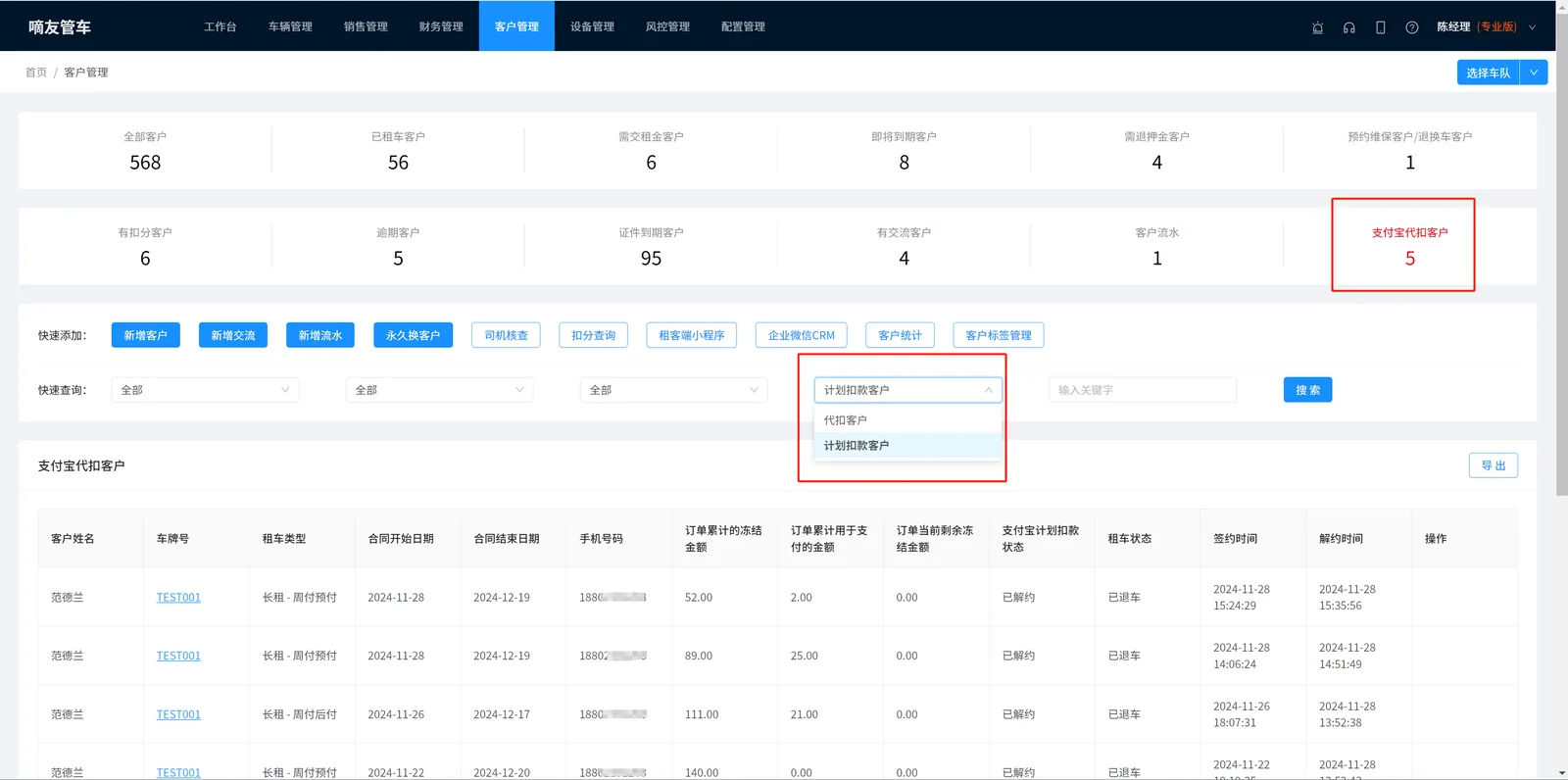Viewport: 1568px width, 780px height.
Task: Click the 永久换客户 button
Action: click(413, 335)
